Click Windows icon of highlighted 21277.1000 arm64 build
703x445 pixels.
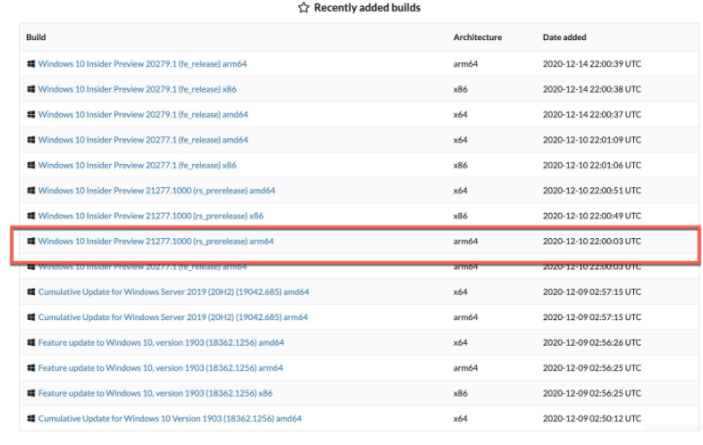pyautogui.click(x=32, y=241)
